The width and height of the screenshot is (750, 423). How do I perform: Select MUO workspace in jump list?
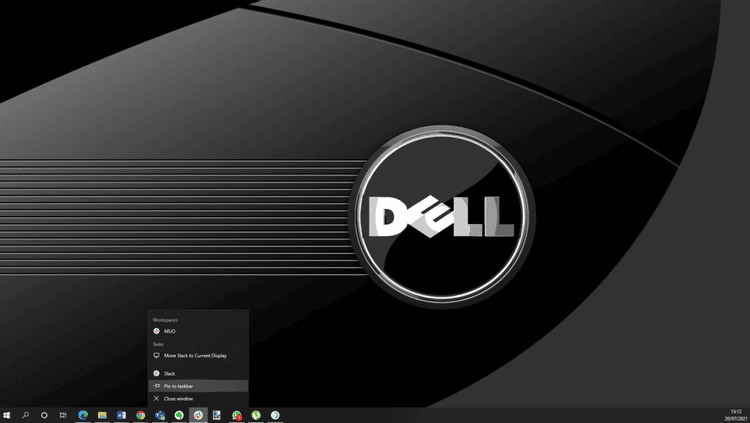tap(198, 331)
